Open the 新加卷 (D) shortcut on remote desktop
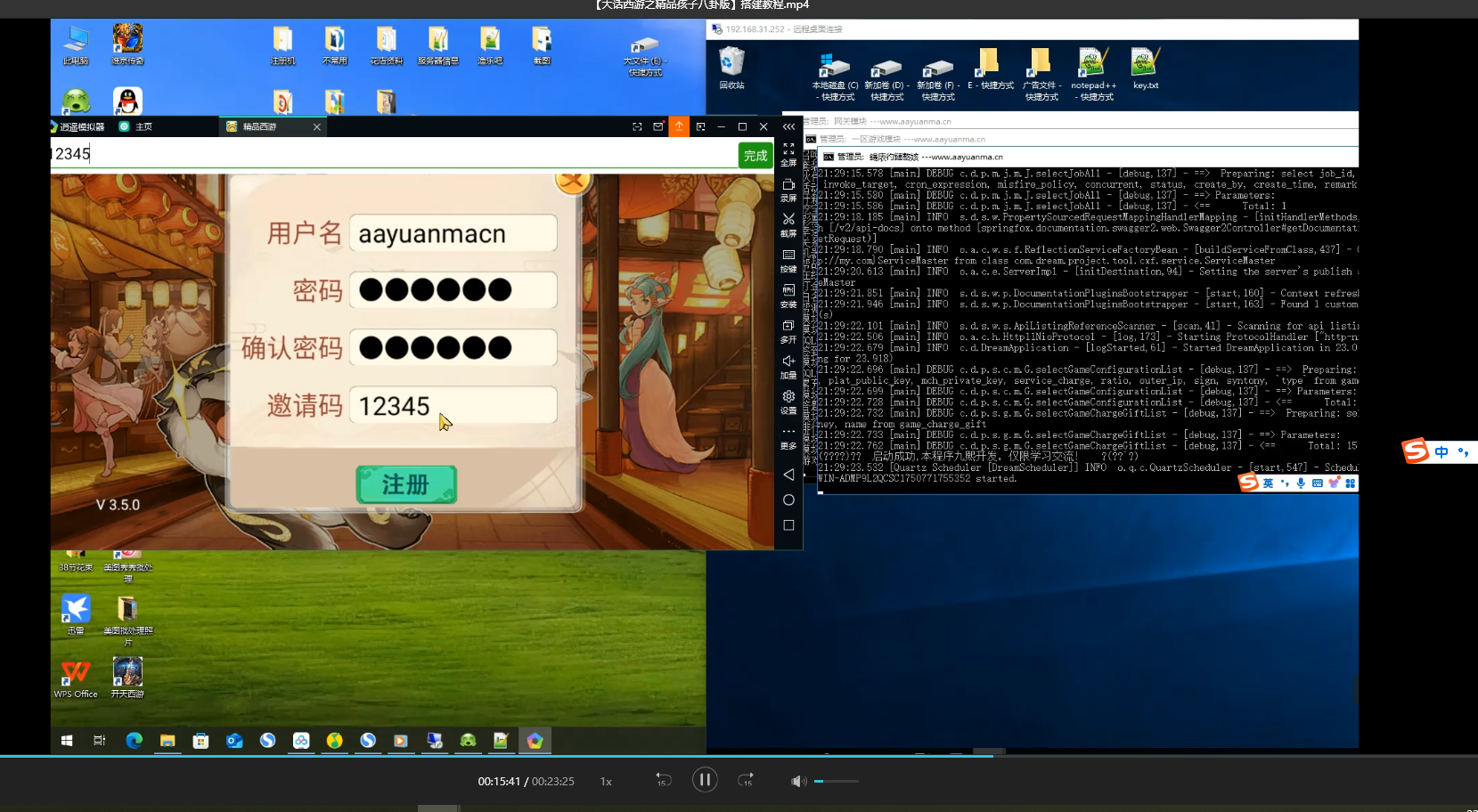 tap(886, 77)
